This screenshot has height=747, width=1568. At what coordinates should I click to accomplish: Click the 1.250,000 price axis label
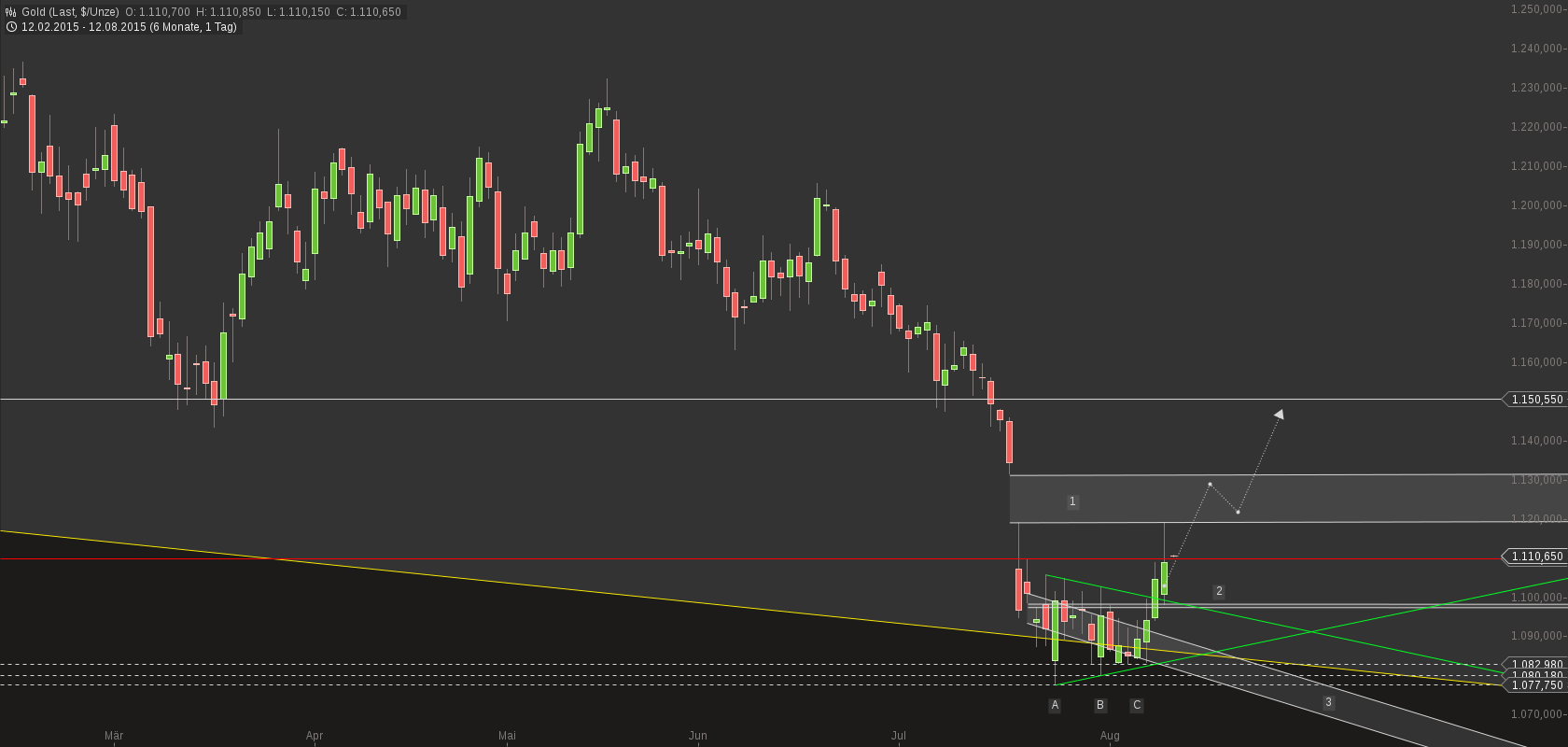point(1537,9)
